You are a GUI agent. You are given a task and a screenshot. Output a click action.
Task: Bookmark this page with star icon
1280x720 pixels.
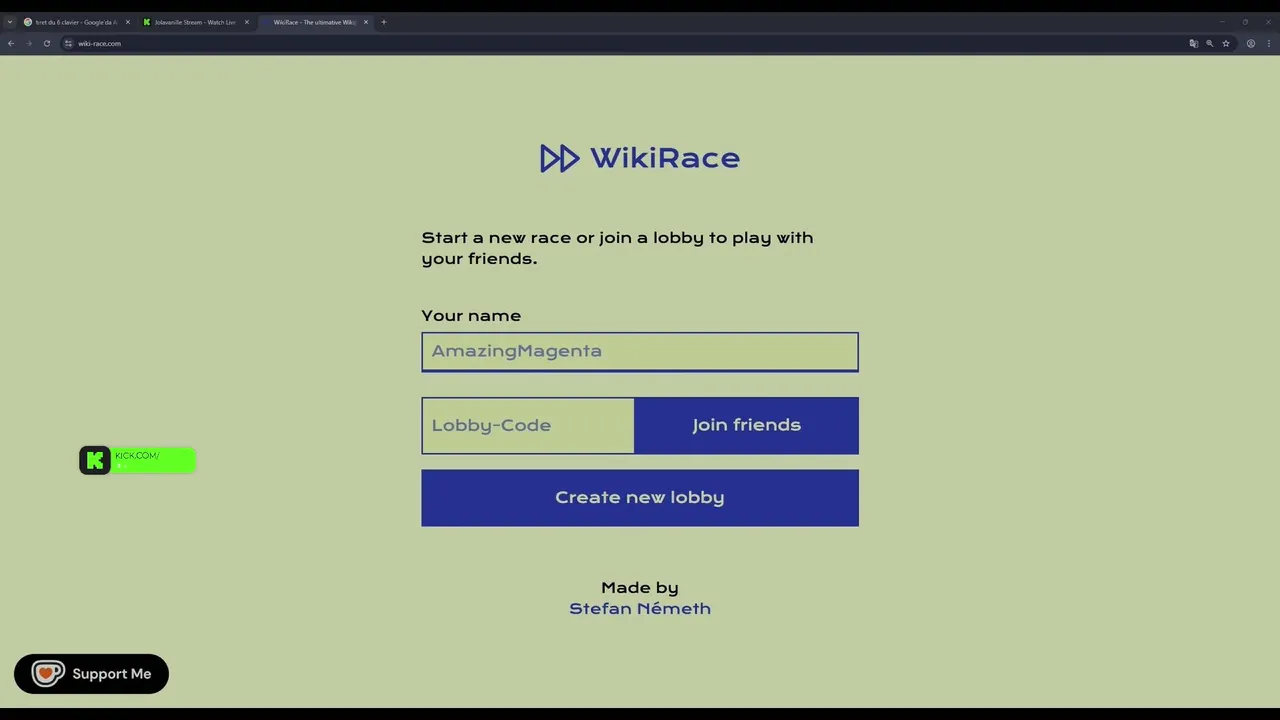tap(1226, 43)
